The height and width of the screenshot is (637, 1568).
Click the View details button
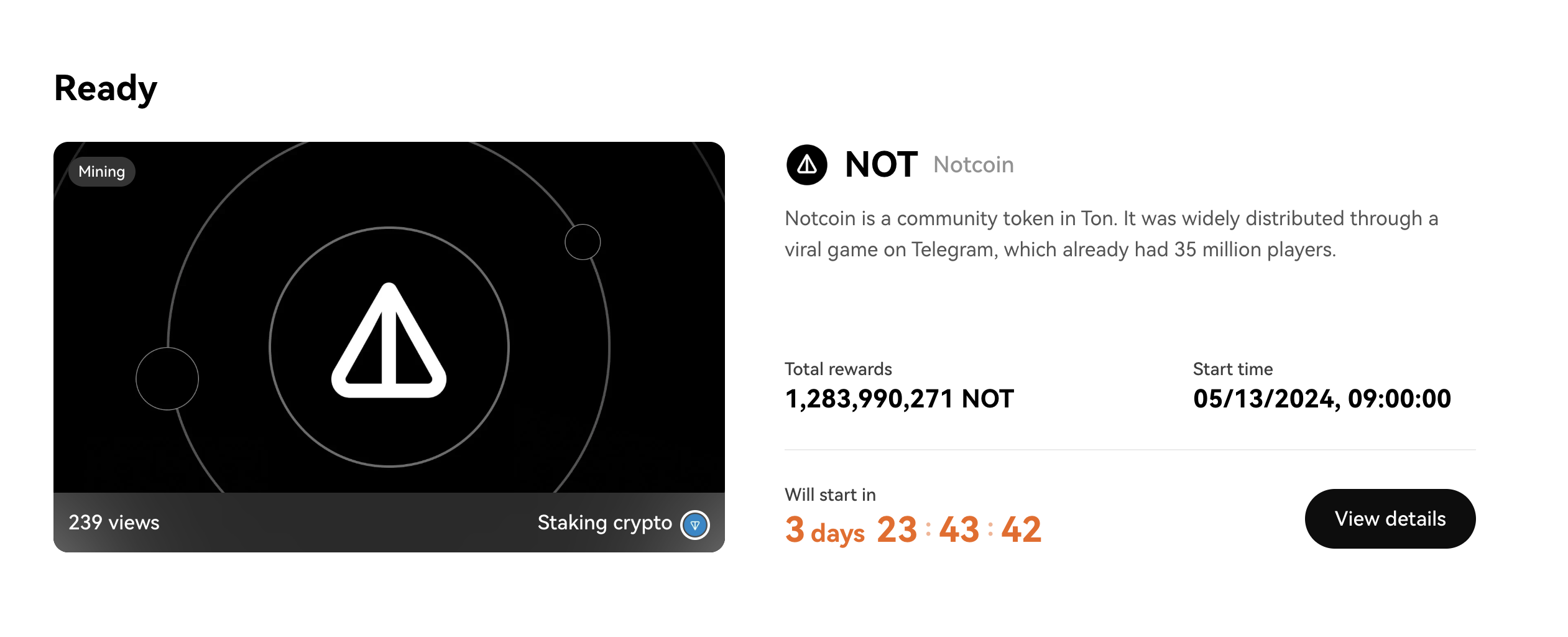(x=1390, y=519)
